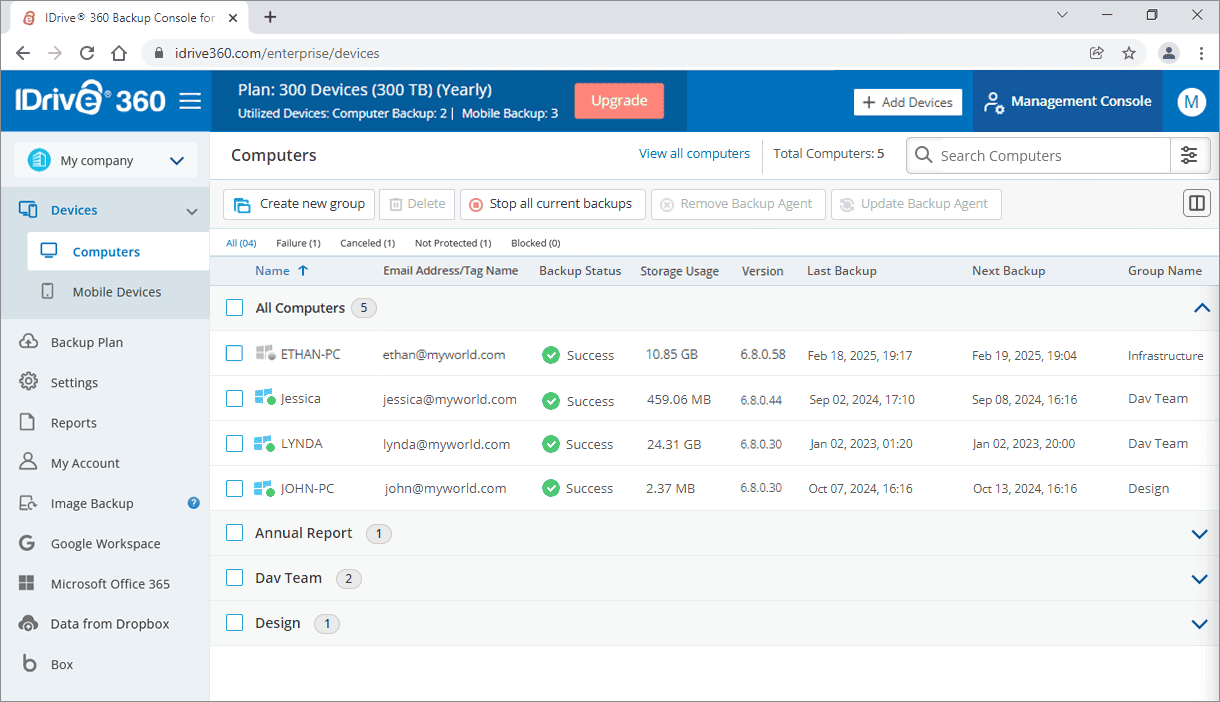Click the Box icon in the sidebar
This screenshot has height=702, width=1220.
tap(29, 664)
